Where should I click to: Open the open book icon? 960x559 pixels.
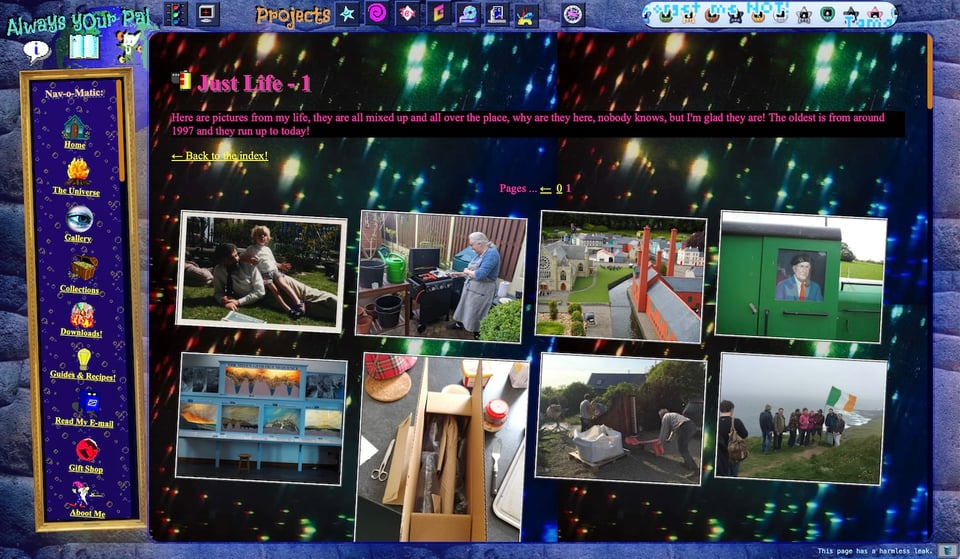84,47
